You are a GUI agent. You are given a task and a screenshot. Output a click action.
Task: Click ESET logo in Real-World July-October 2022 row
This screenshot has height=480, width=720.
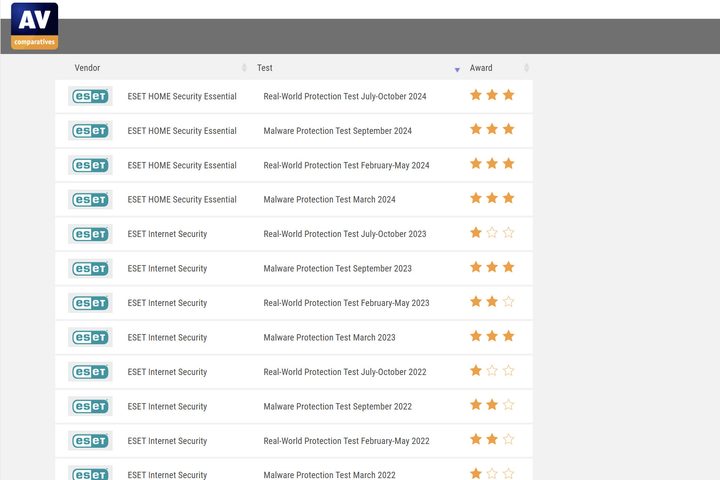(x=90, y=372)
